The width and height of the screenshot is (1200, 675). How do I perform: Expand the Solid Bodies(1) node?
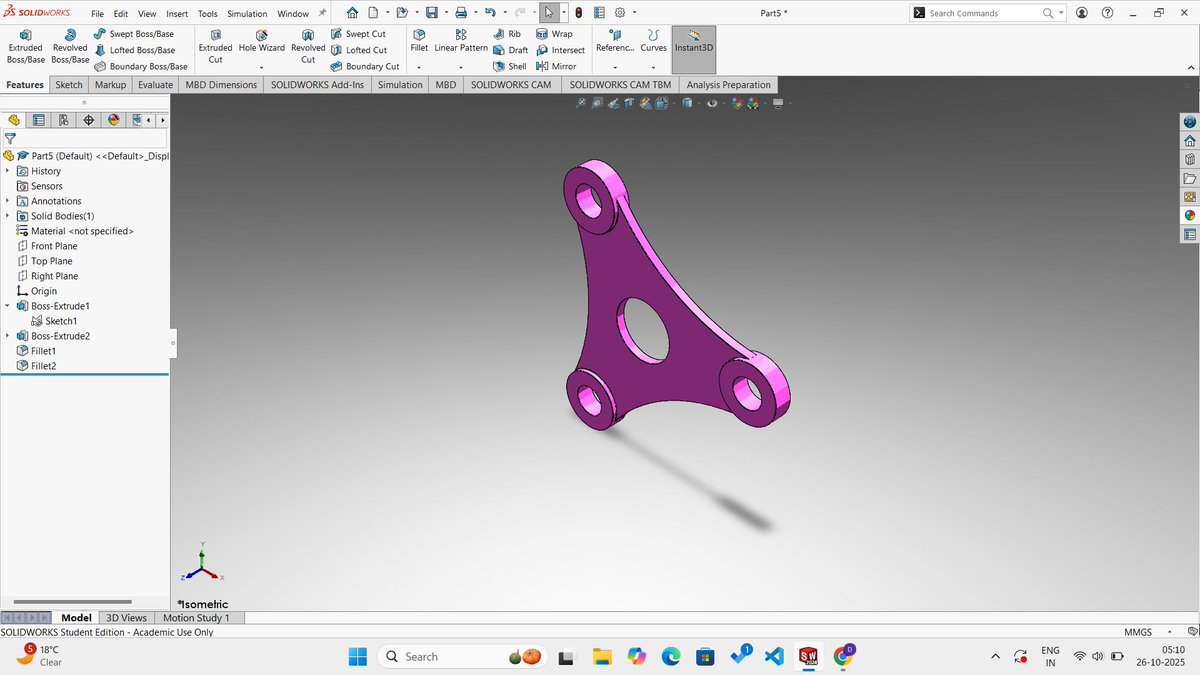pyautogui.click(x=7, y=216)
